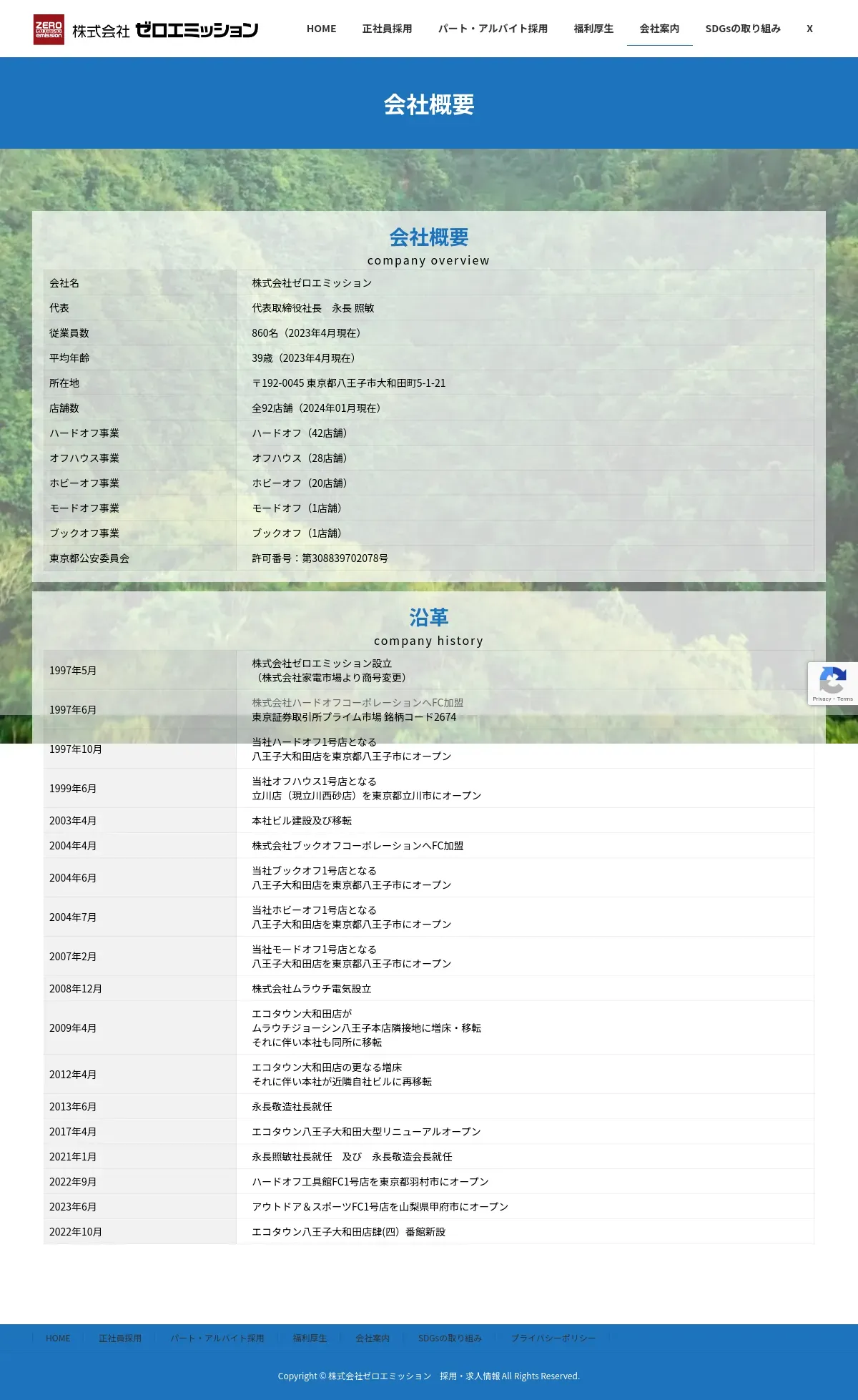This screenshot has height=1400, width=858.
Task: Click the 2022年10月 history date
Action: pyautogui.click(x=76, y=1232)
